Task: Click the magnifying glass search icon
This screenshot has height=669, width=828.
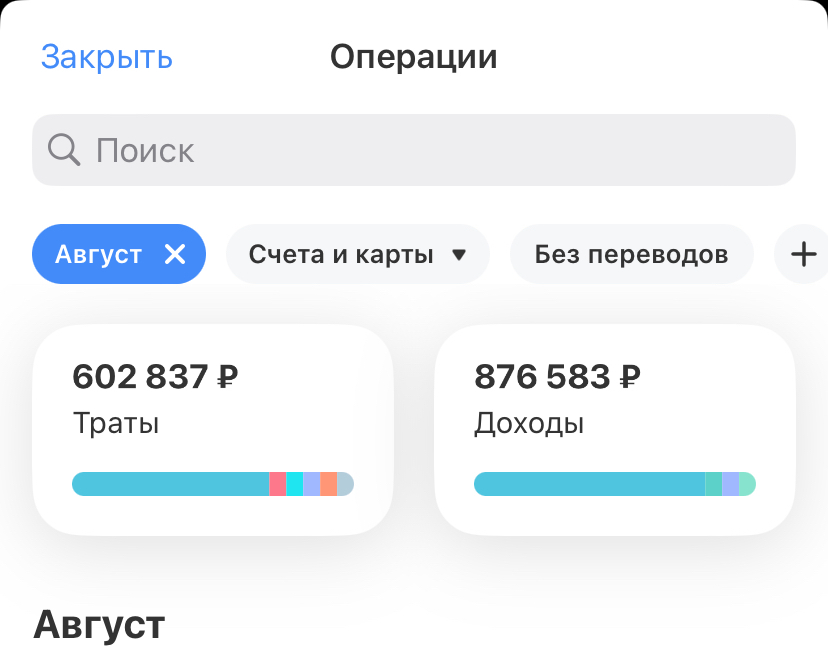Action: (x=64, y=151)
